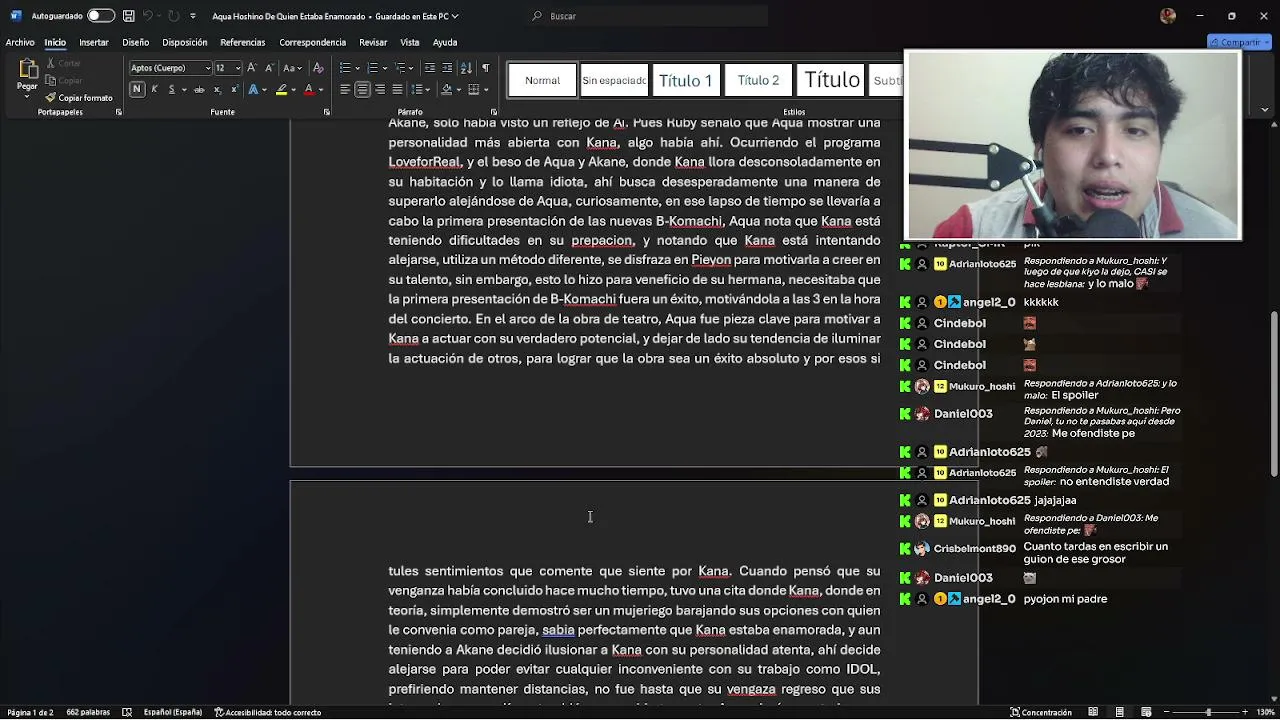Toggle show paragraph marks (pilcrow)

pos(485,68)
